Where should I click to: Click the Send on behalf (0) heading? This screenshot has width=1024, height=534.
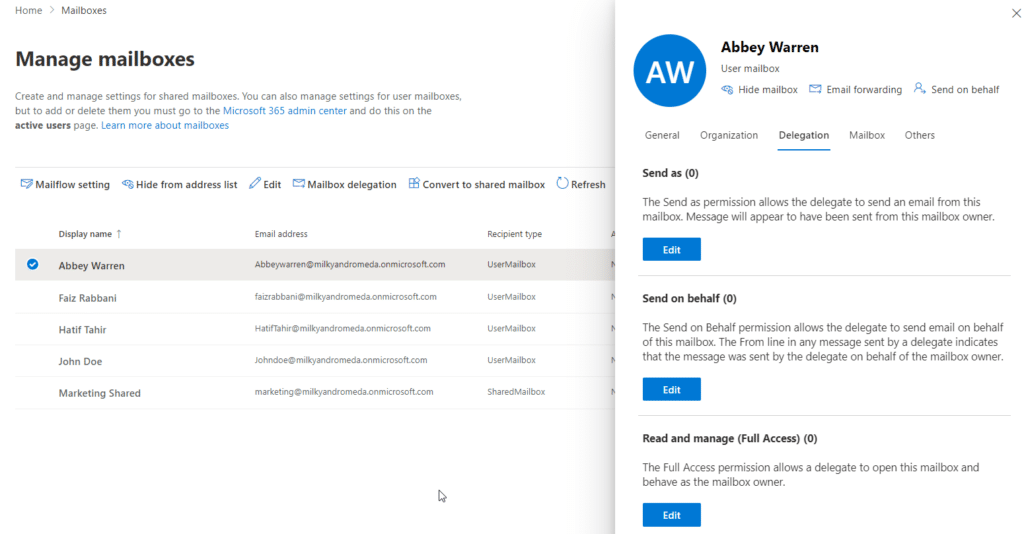coord(689,298)
